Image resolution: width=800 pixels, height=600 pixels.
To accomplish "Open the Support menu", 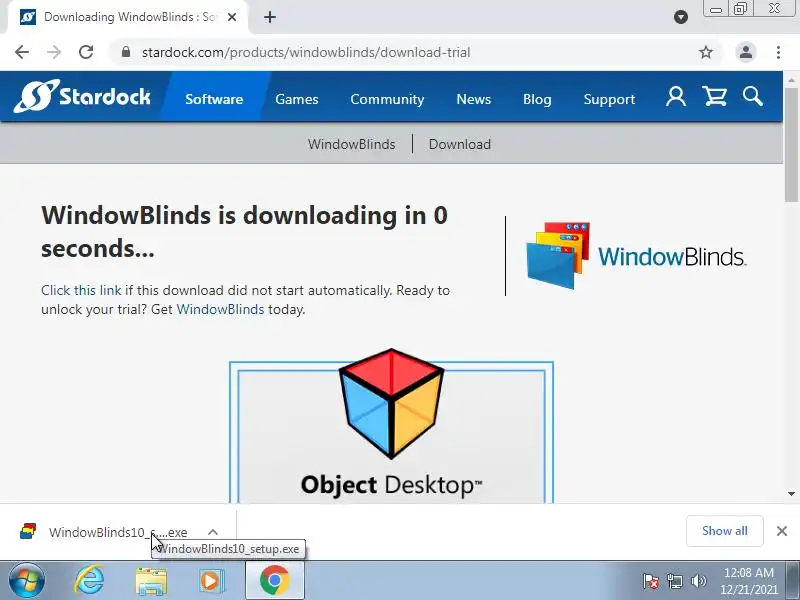I will pos(609,98).
